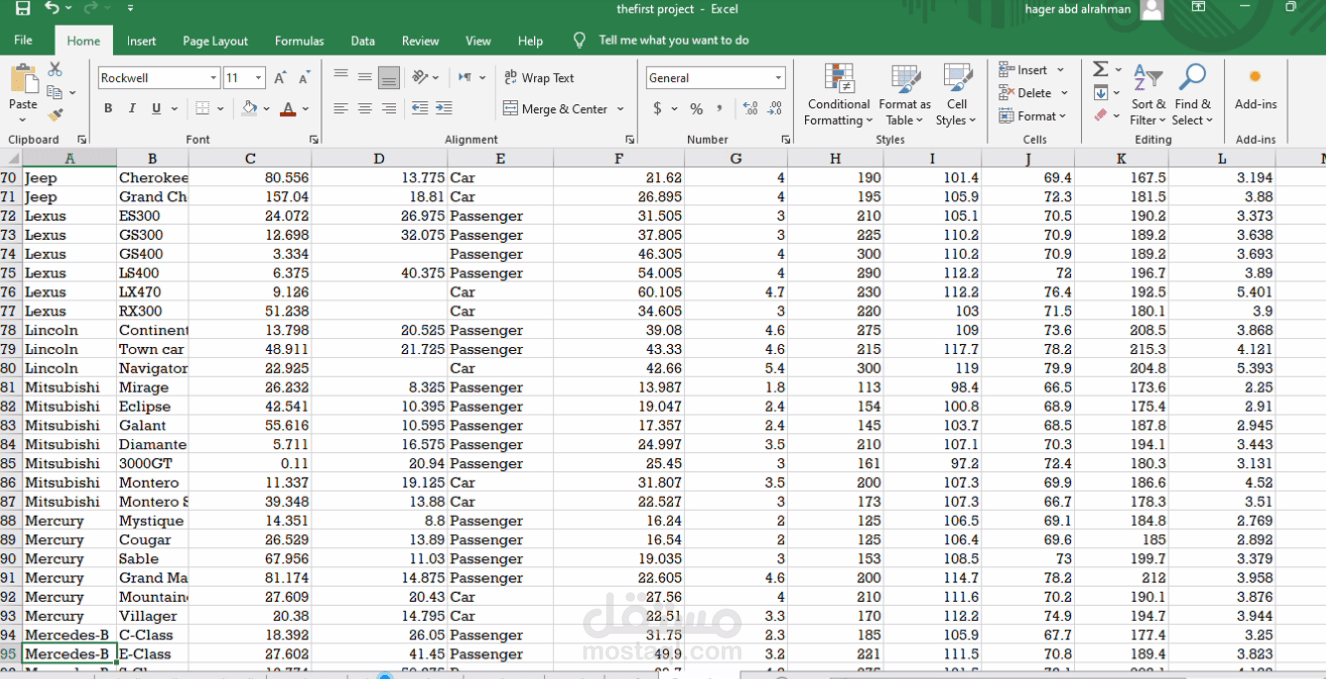
Task: Decrease the cell indent
Action: [420, 108]
